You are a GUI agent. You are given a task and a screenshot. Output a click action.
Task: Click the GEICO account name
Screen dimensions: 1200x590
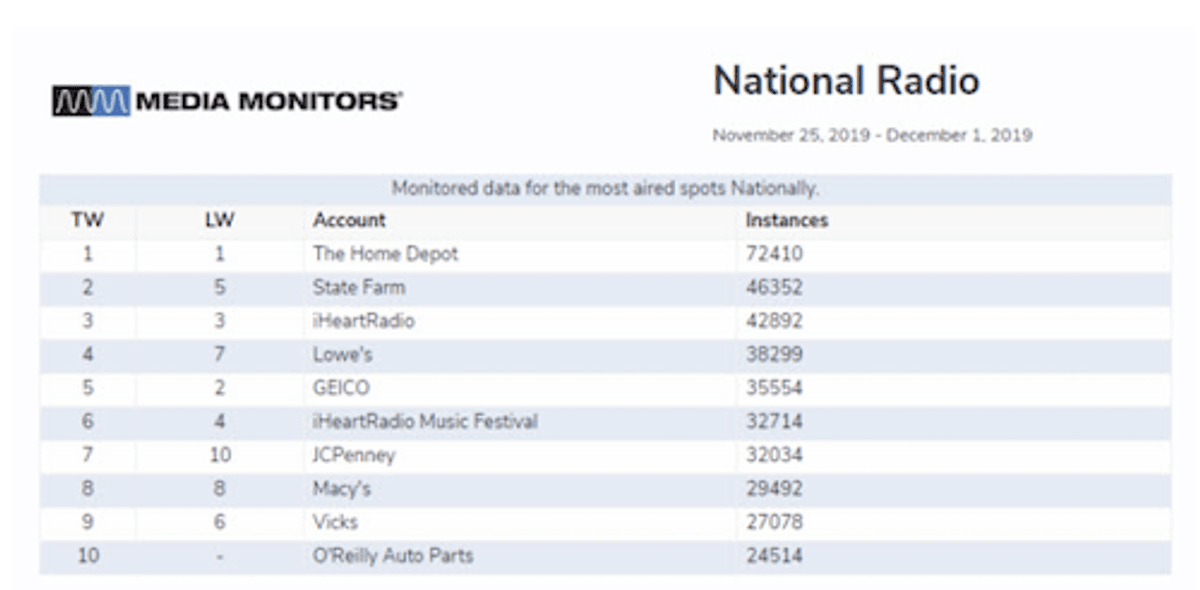[340, 388]
